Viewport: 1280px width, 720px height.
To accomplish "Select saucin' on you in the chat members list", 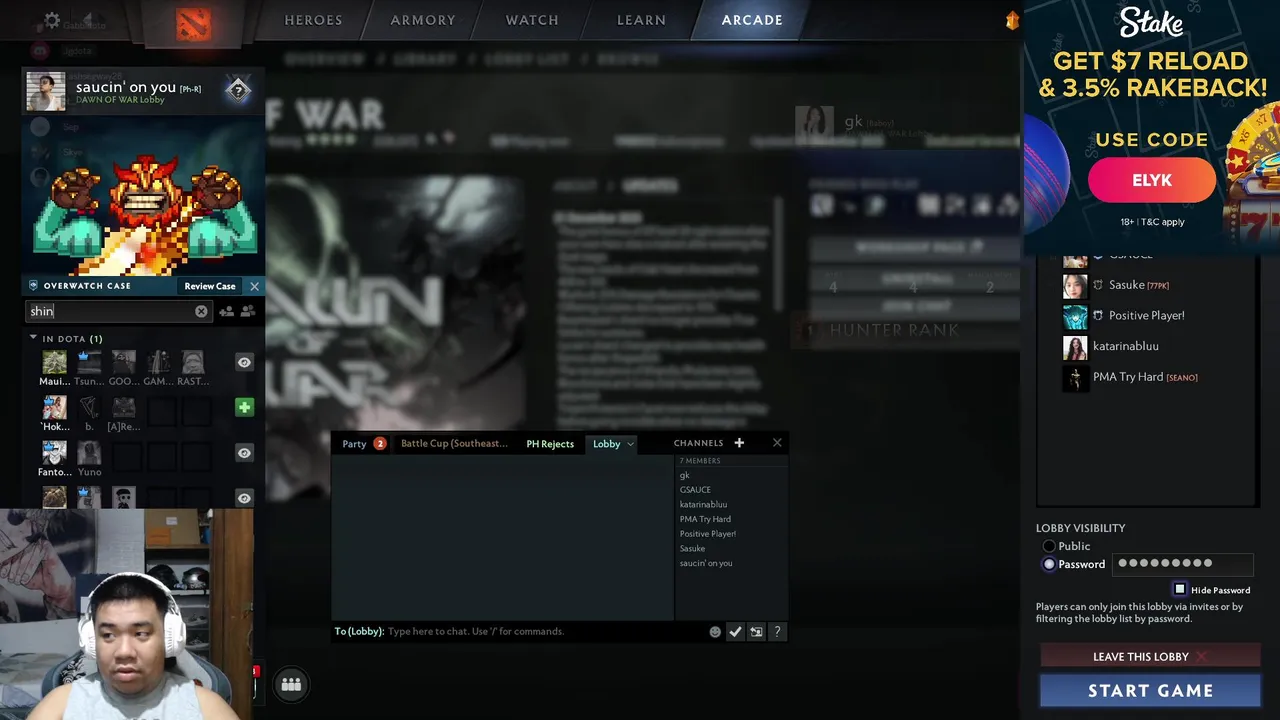I will pos(706,563).
